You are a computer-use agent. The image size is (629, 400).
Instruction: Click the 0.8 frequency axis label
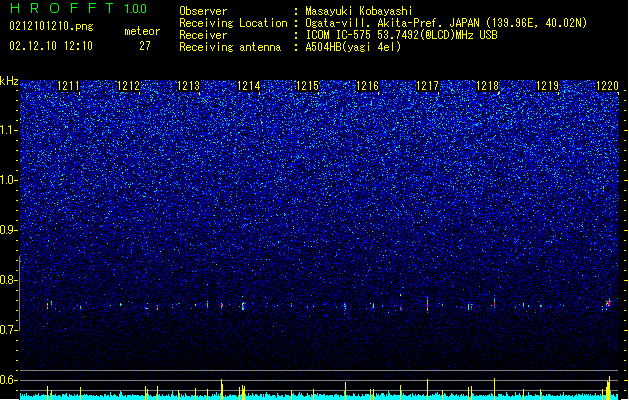pyautogui.click(x=9, y=280)
